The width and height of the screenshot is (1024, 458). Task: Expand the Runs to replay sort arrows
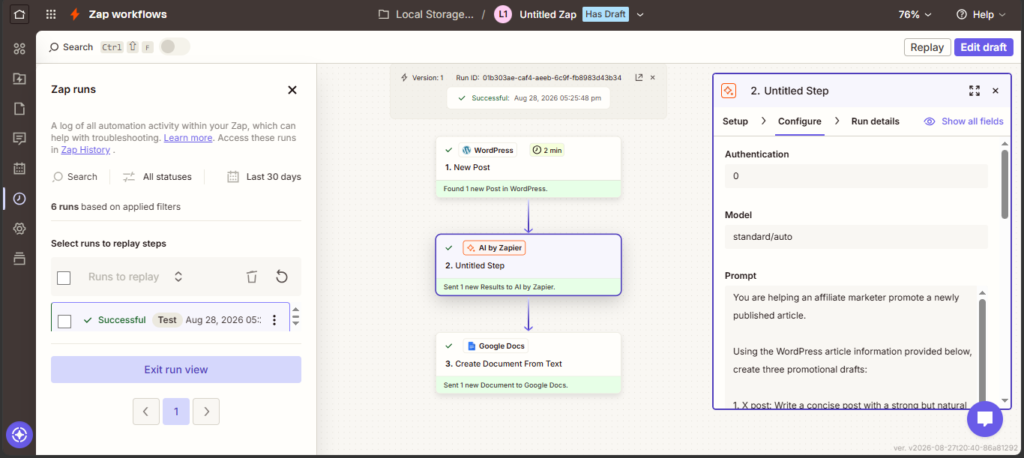(x=178, y=277)
